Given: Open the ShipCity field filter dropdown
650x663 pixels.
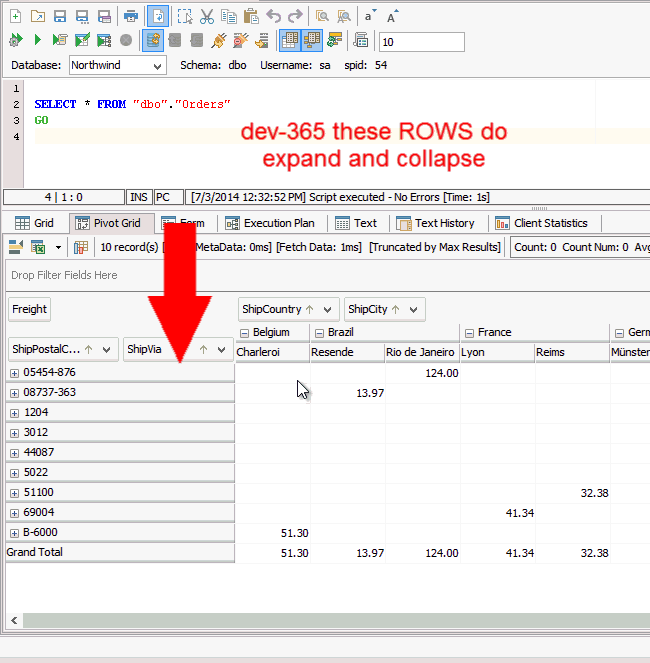Looking at the screenshot, I should (414, 310).
